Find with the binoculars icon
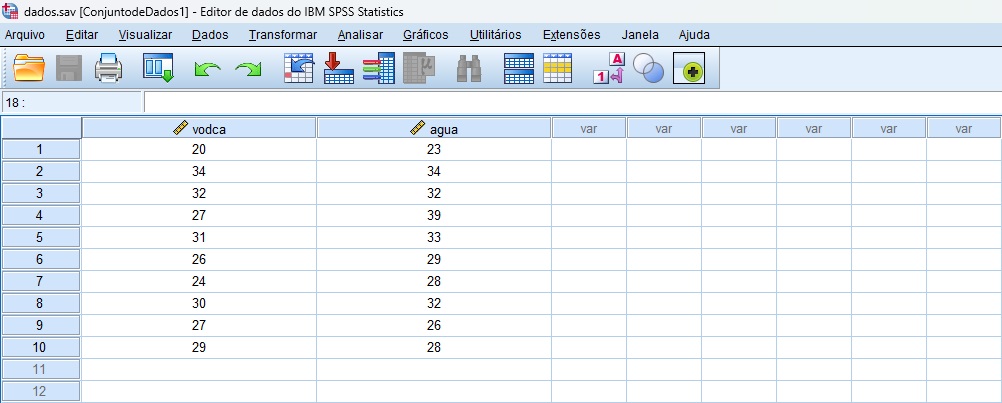The width and height of the screenshot is (1002, 403). point(469,68)
